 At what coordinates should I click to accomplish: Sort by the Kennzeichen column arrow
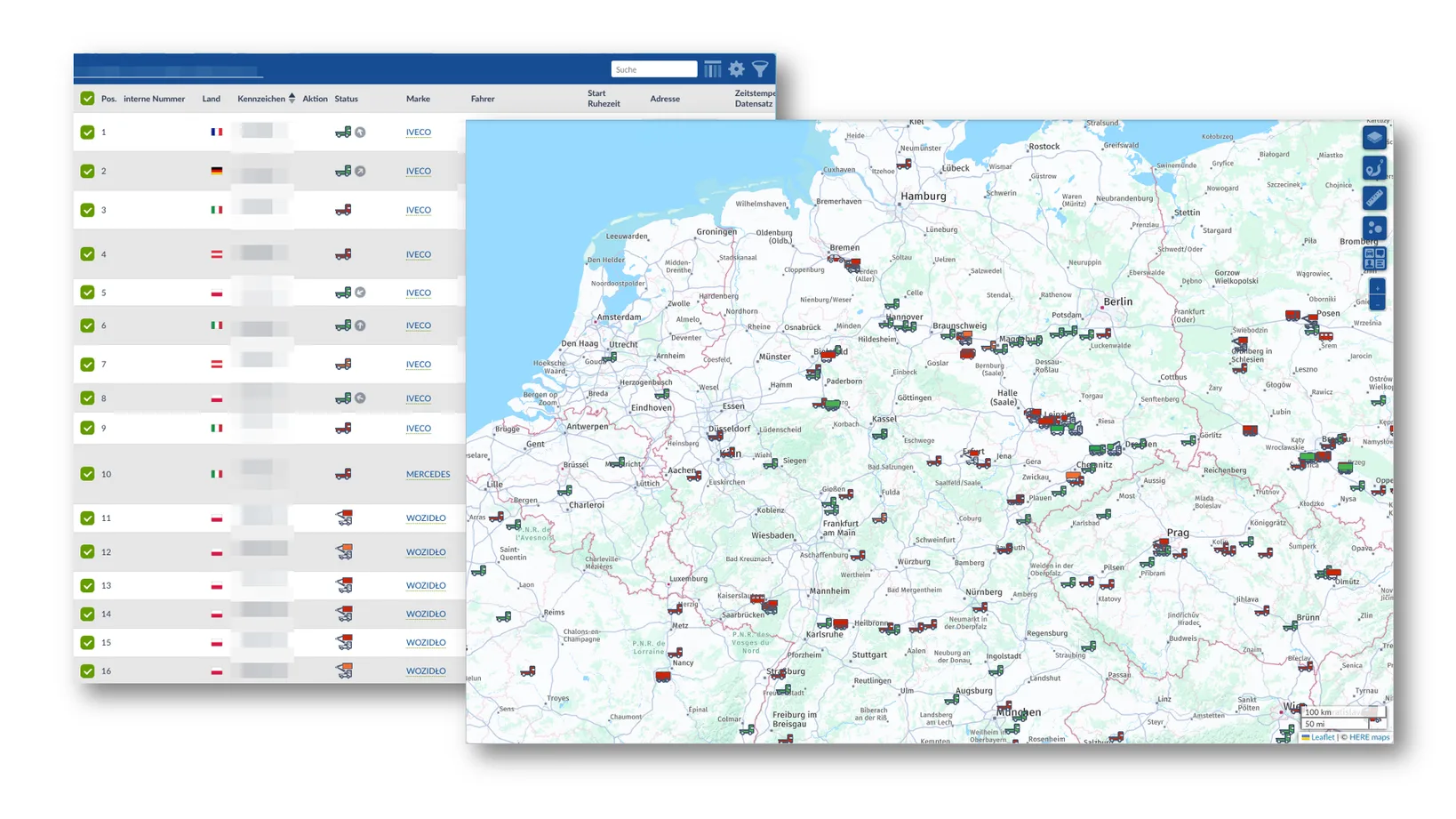tap(292, 99)
